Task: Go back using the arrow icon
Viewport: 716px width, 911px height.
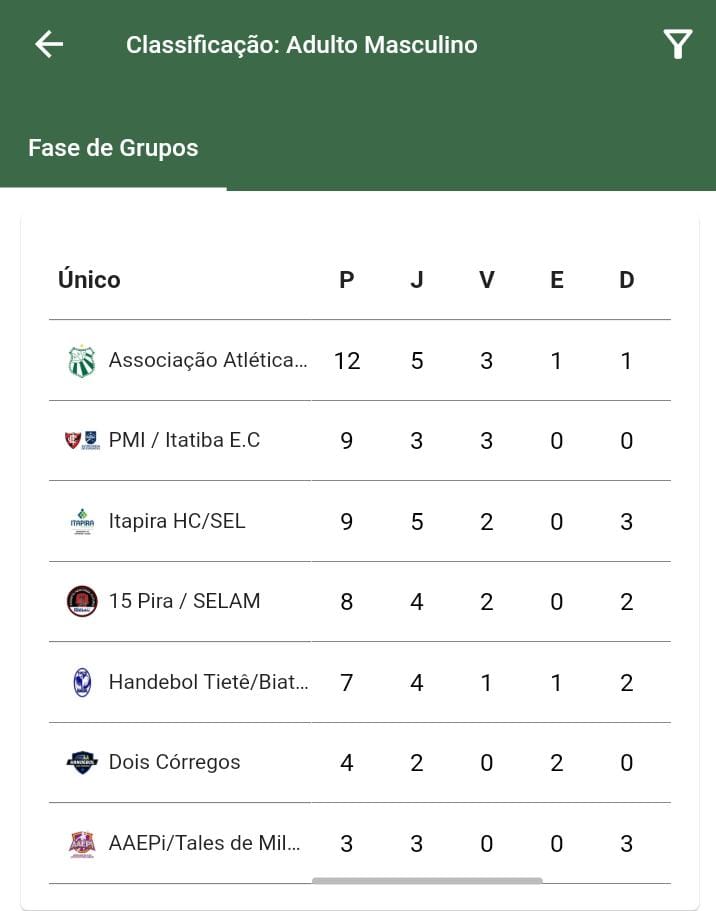Action: click(49, 45)
